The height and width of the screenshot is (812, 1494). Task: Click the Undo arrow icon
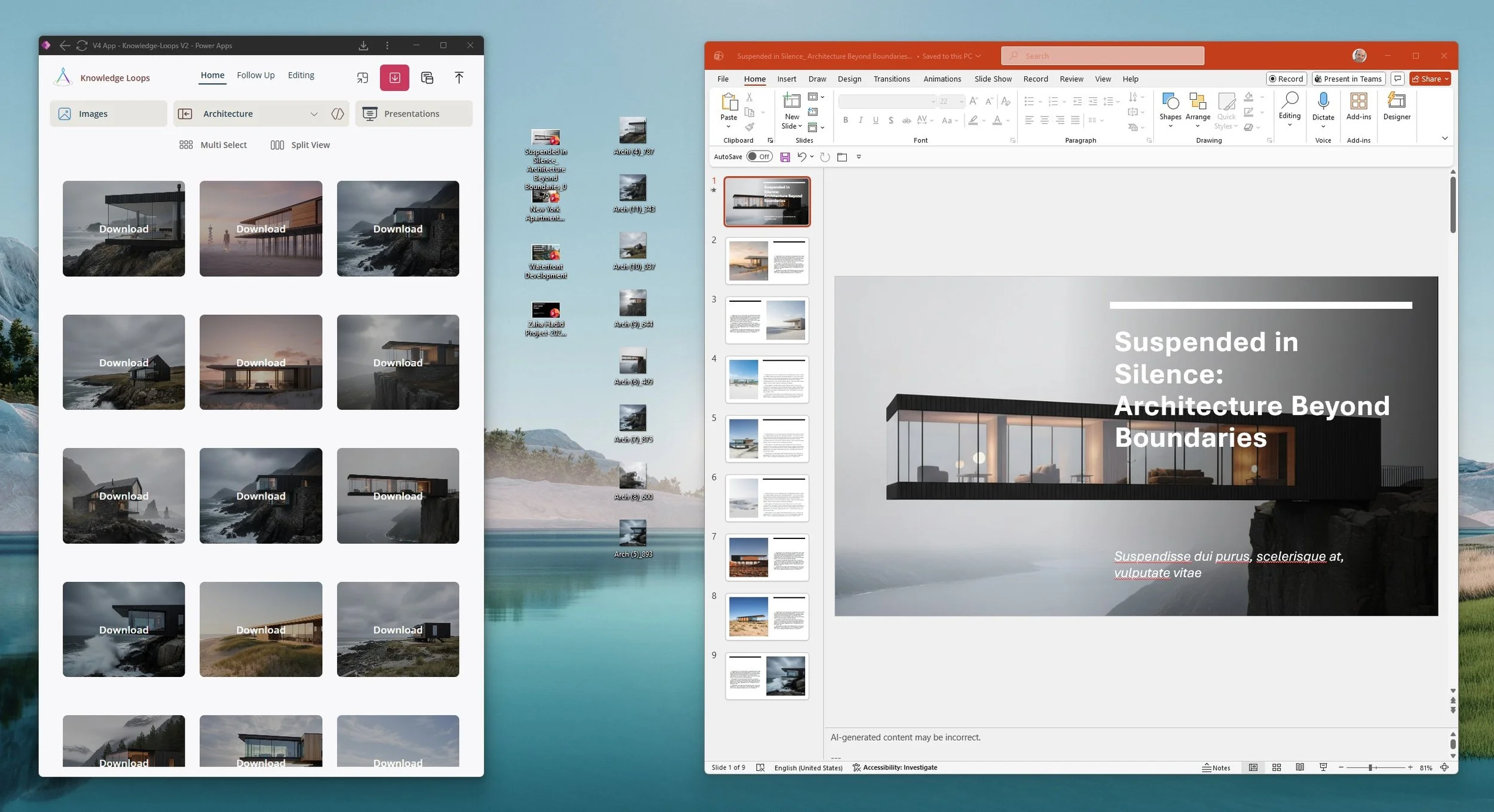pyautogui.click(x=801, y=157)
